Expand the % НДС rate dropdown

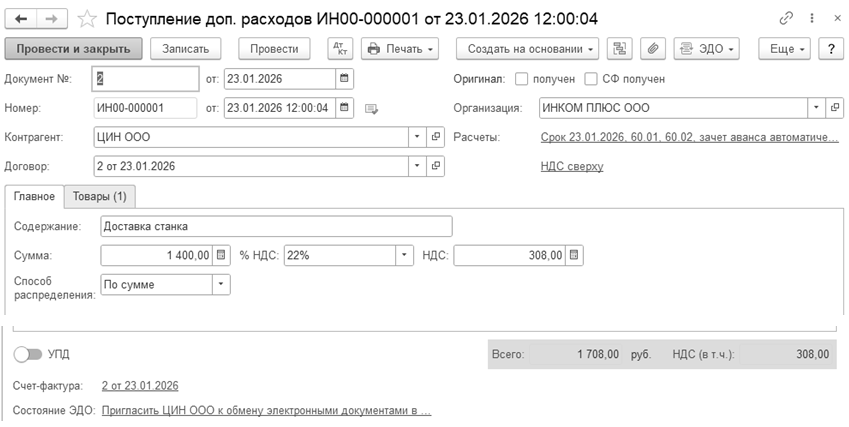pyautogui.click(x=404, y=255)
